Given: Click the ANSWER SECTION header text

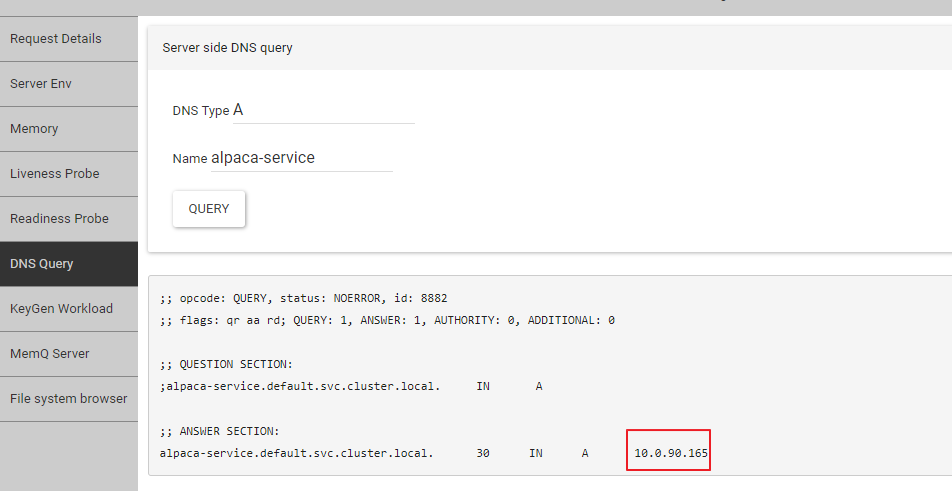Looking at the screenshot, I should coord(219,431).
